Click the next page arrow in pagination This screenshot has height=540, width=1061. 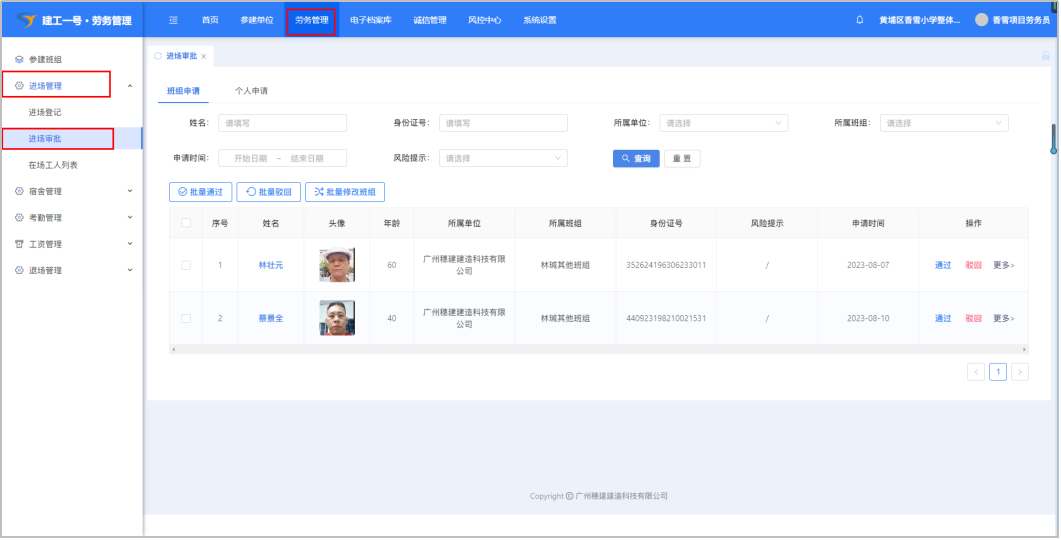pos(1020,372)
